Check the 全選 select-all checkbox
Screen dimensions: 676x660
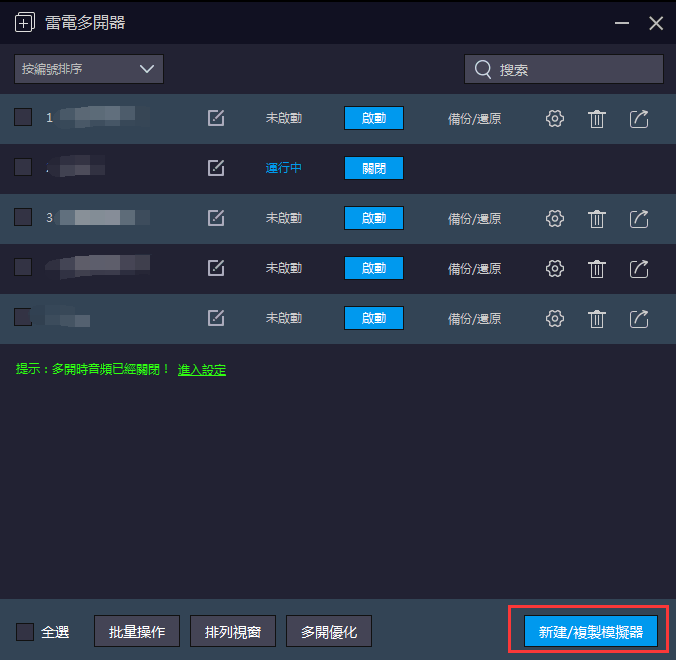(x=25, y=632)
